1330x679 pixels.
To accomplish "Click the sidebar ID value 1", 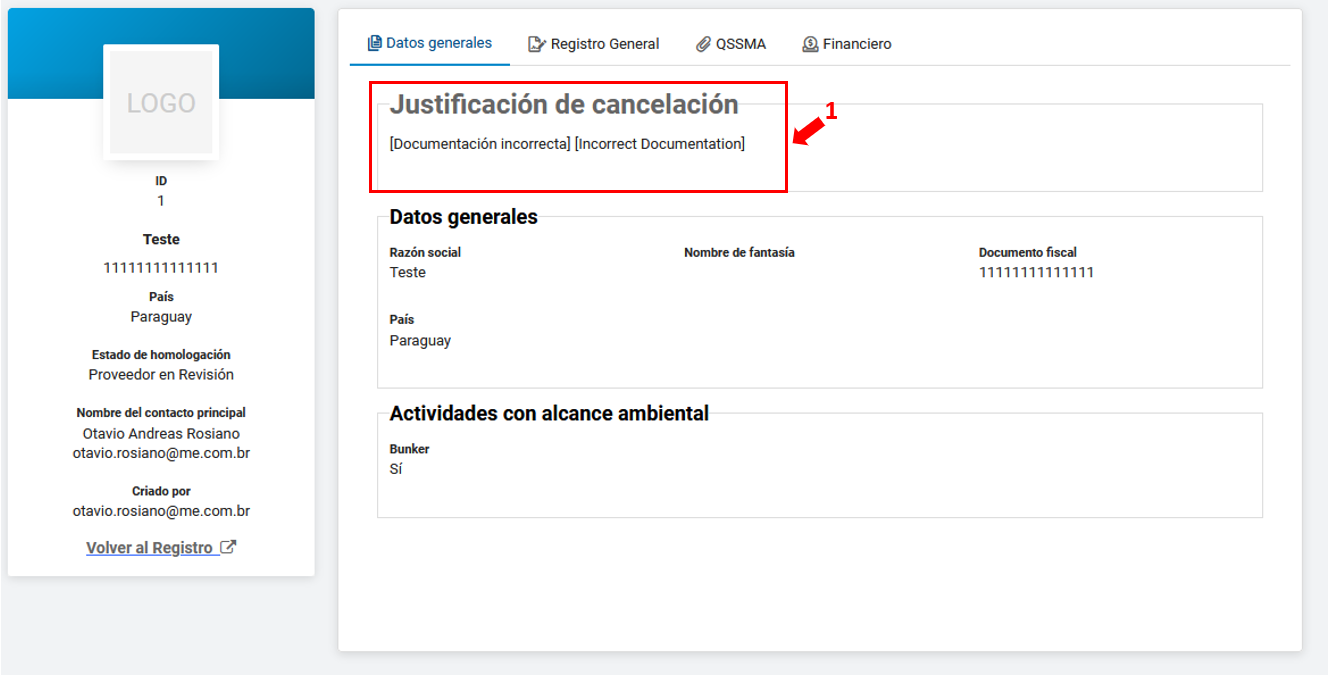I will 161,201.
